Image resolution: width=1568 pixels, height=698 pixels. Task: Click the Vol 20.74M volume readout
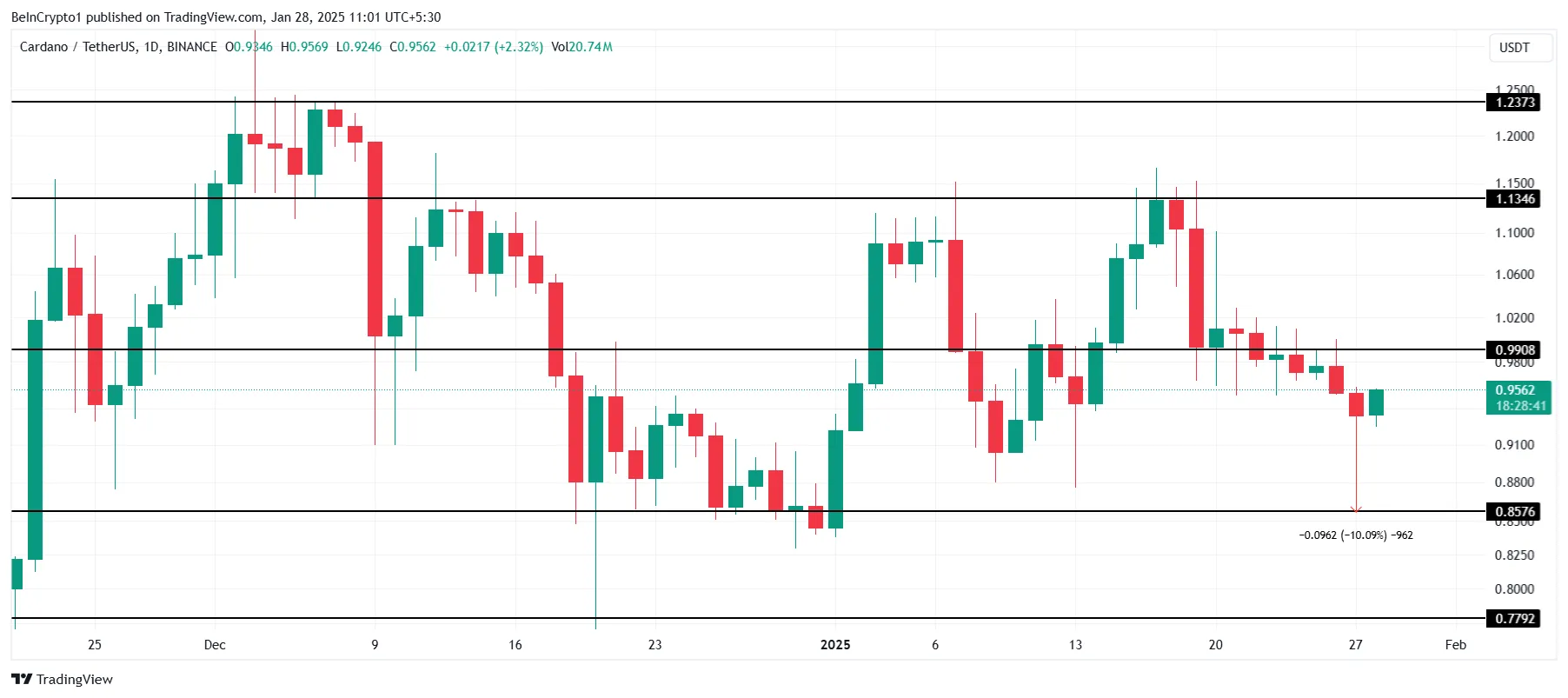(581, 47)
